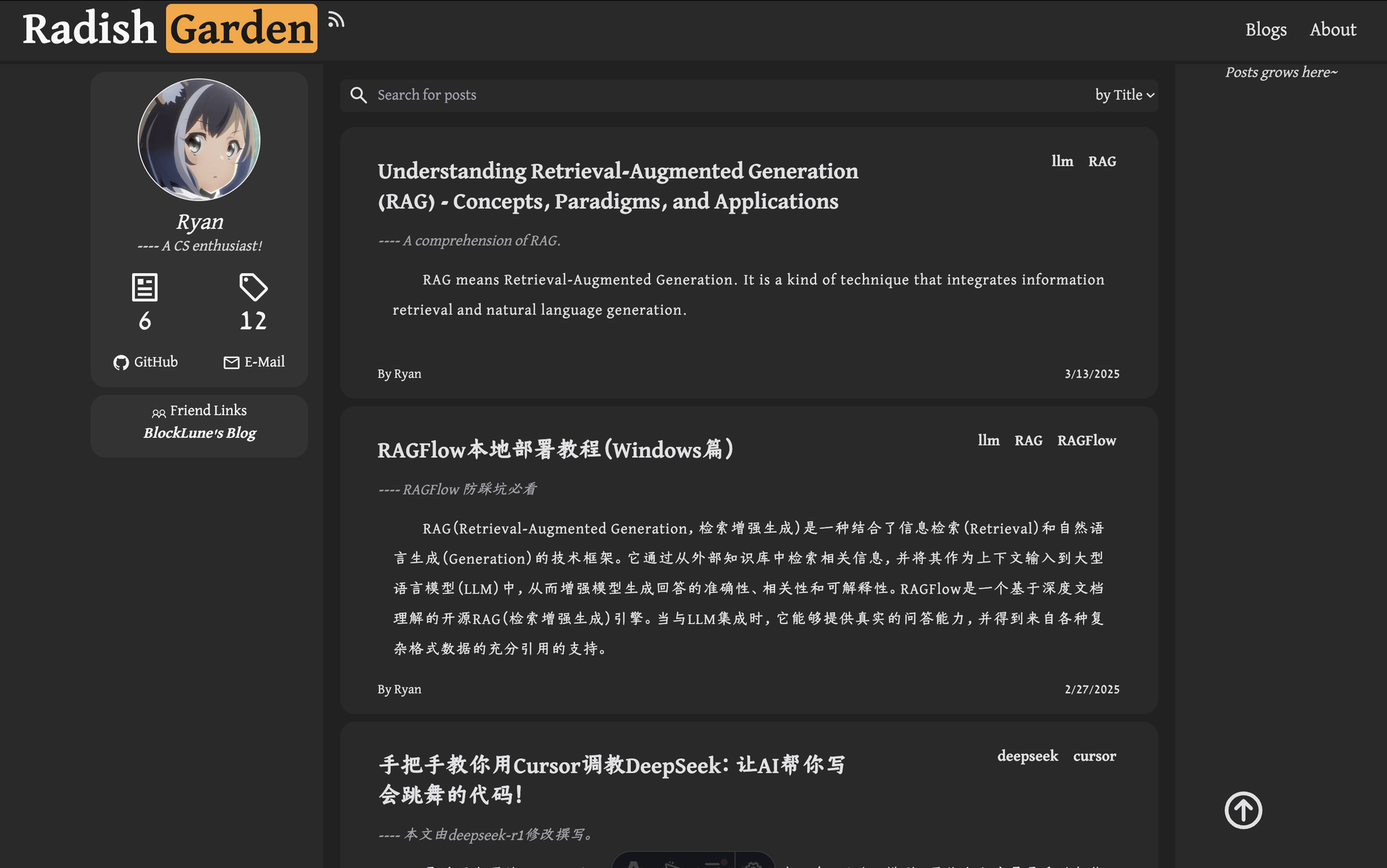Open the GitHub icon link
Screen dimensions: 1387x868
click(x=121, y=363)
